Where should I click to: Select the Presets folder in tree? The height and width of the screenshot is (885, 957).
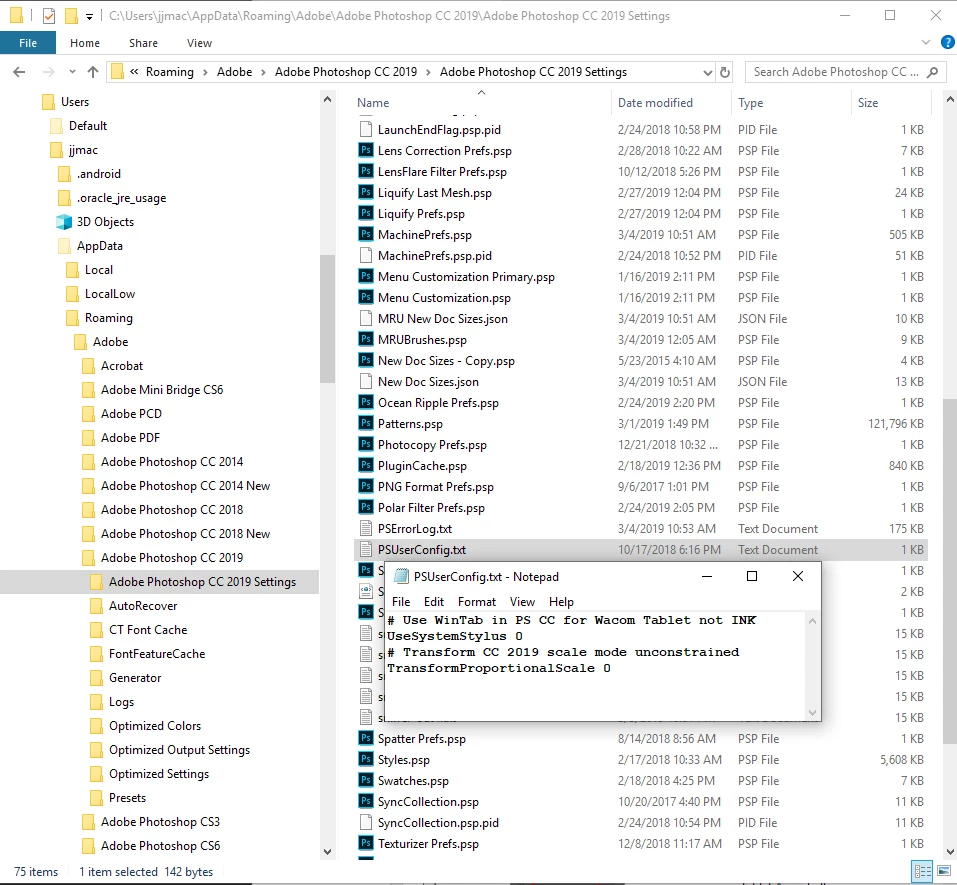pos(128,798)
